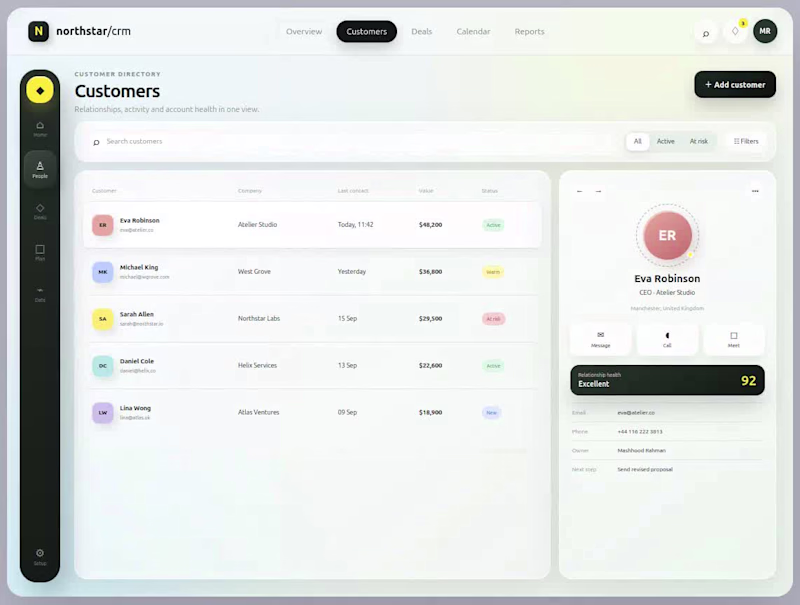This screenshot has width=800, height=605.
Task: Go to Home in the sidebar
Action: (x=40, y=129)
